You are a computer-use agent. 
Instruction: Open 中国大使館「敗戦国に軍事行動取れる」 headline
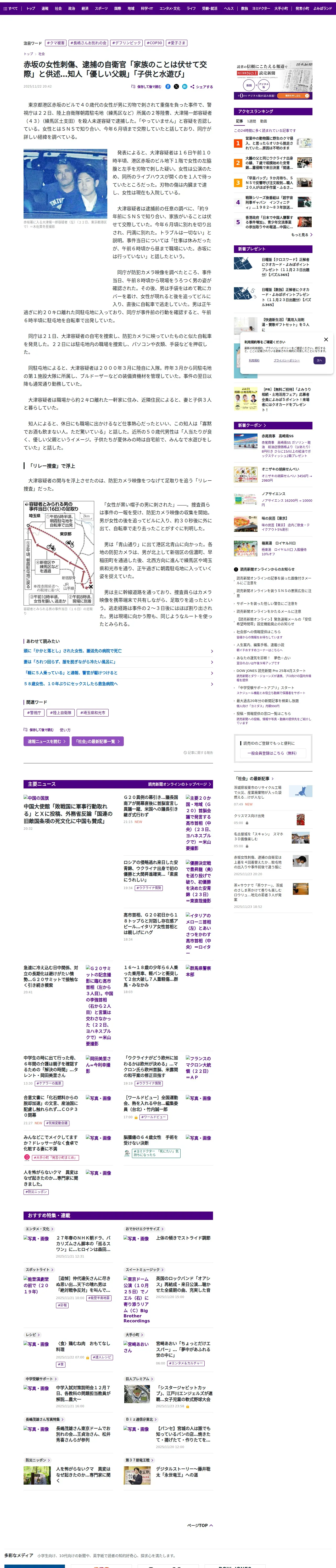pos(68,813)
